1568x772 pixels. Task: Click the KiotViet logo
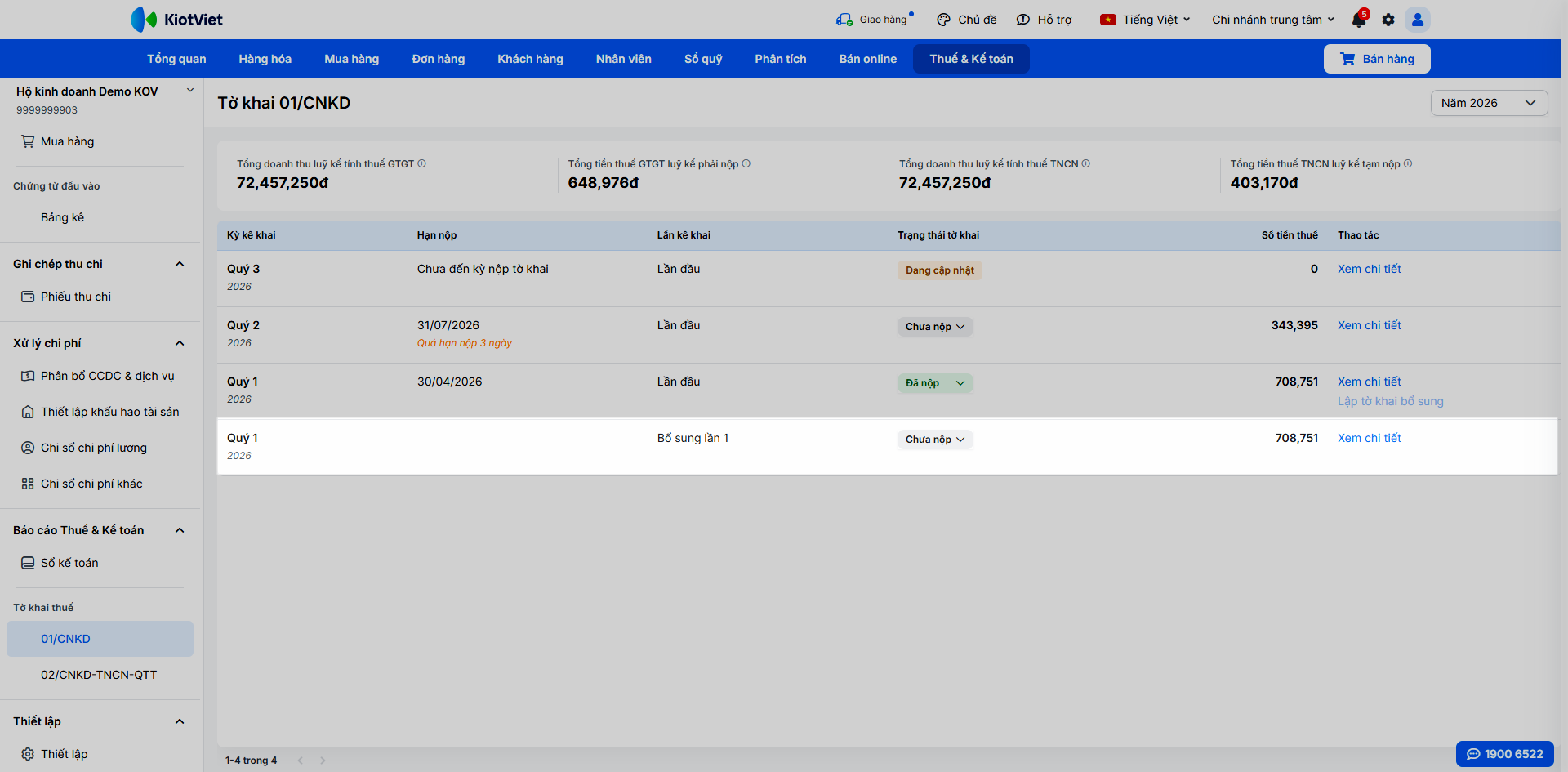[176, 20]
